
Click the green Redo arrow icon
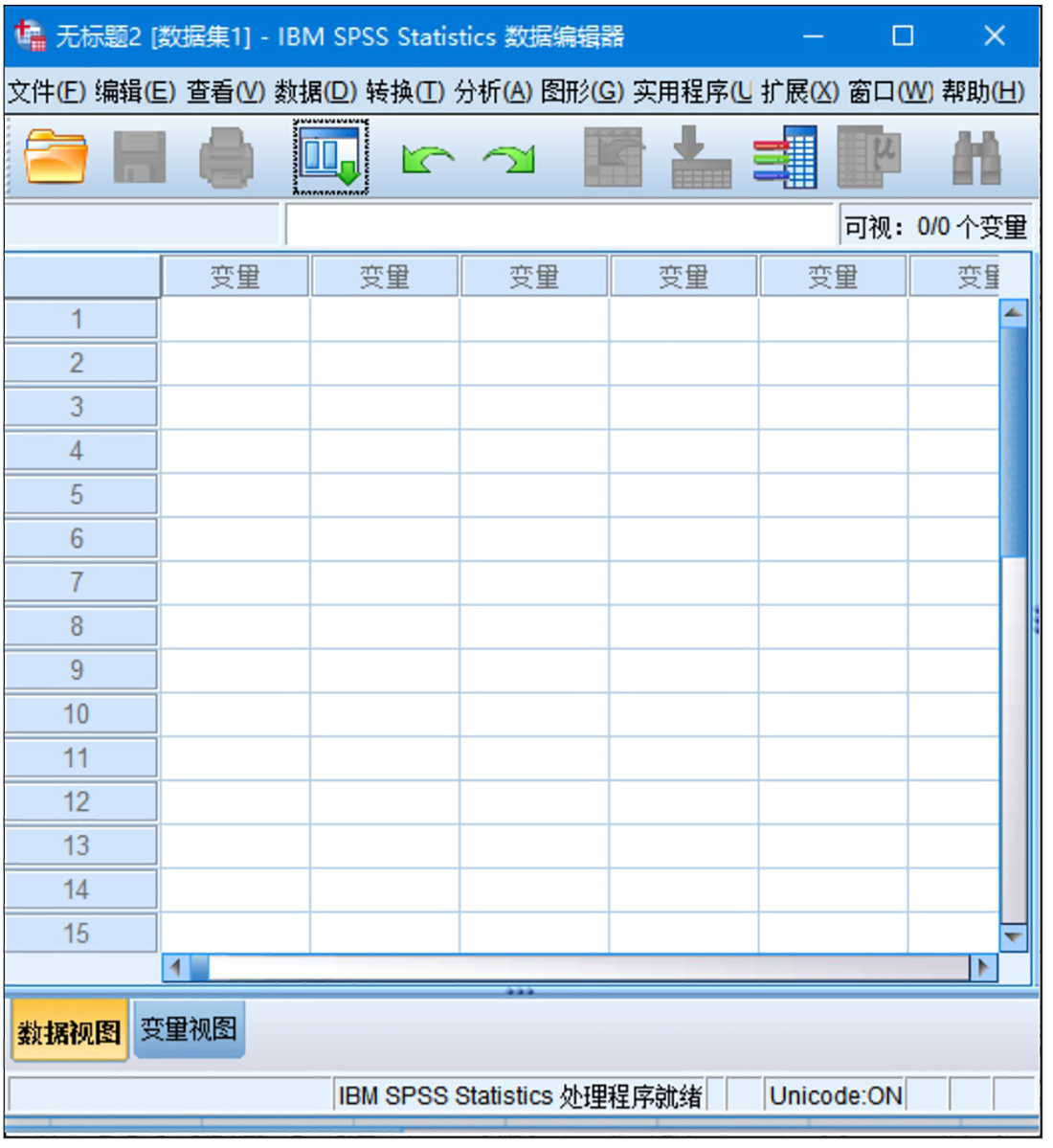(x=509, y=159)
